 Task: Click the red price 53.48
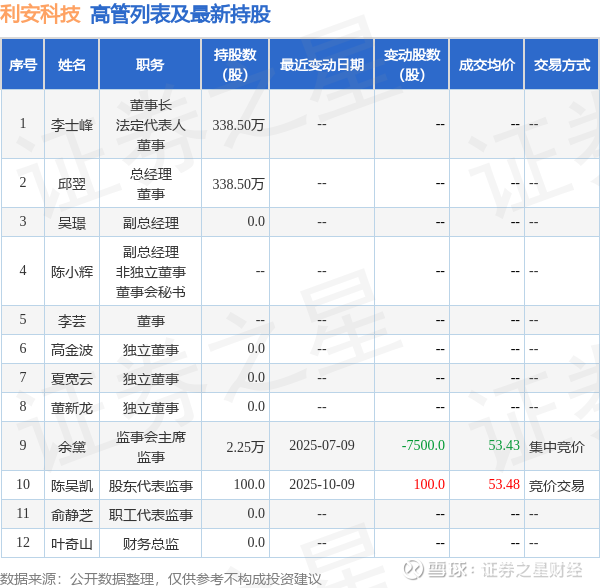[x=504, y=484]
